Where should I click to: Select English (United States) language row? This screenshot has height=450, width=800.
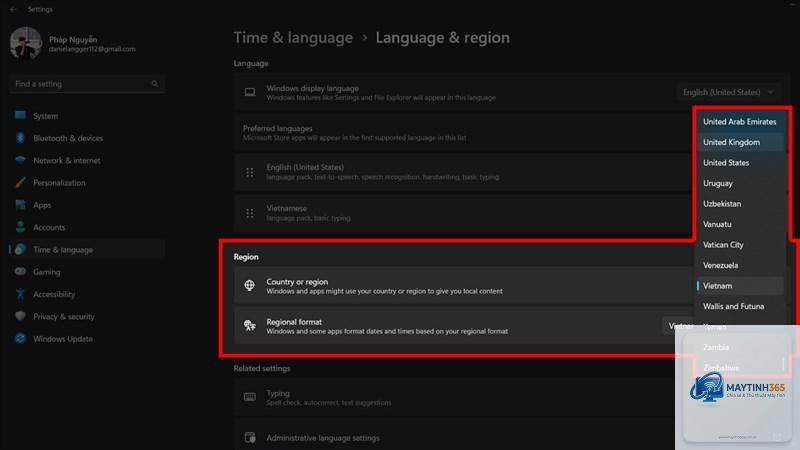point(463,172)
